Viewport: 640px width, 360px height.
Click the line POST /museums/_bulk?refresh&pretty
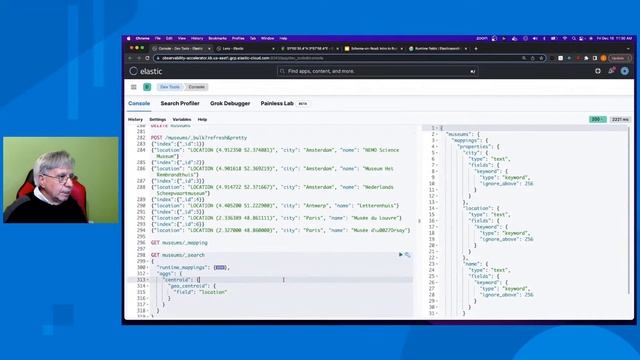[x=199, y=138]
